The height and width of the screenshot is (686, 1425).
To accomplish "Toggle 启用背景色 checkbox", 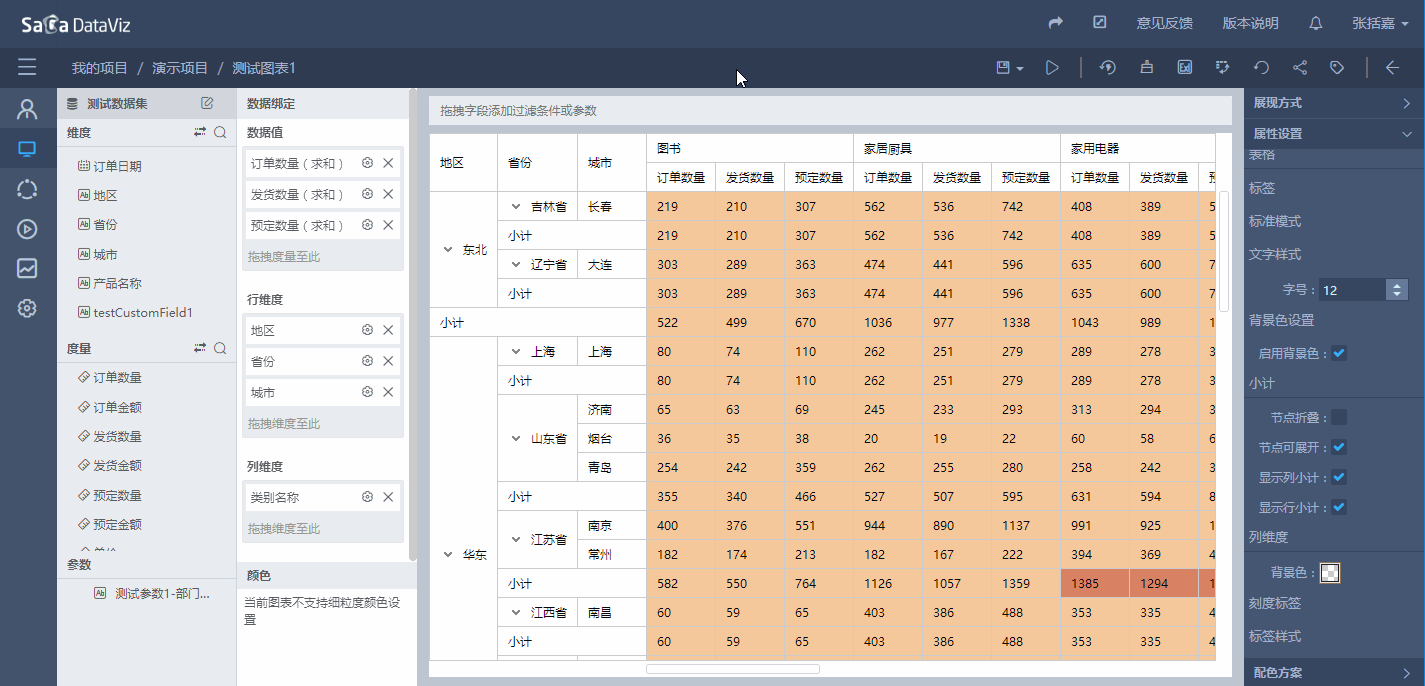I will coord(1339,353).
